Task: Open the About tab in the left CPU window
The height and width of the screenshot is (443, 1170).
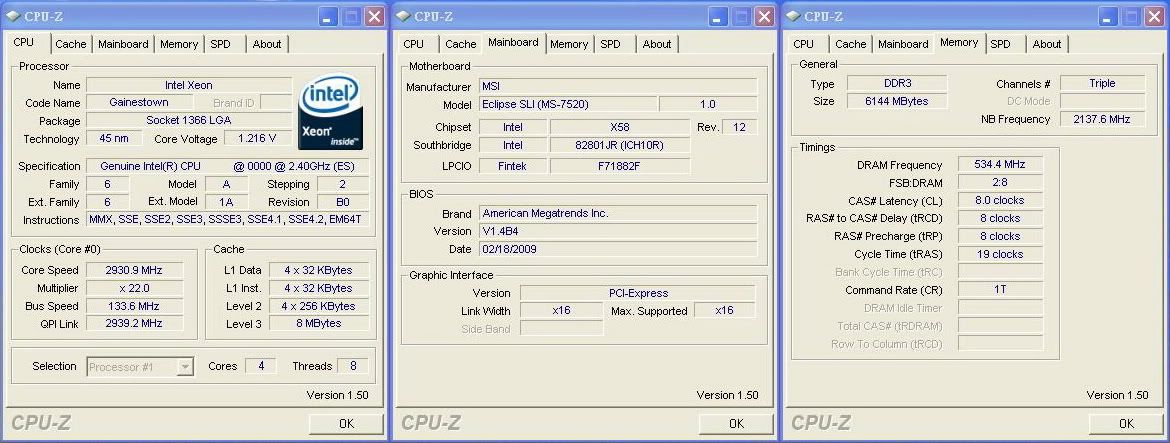Action: click(266, 44)
